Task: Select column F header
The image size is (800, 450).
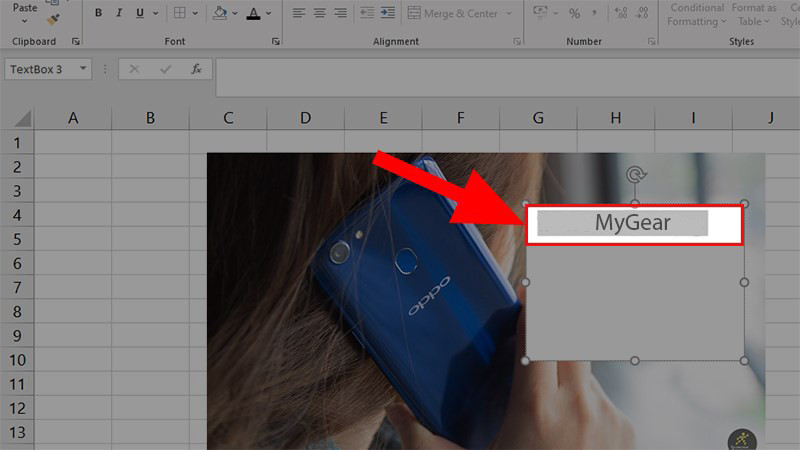Action: pyautogui.click(x=461, y=118)
